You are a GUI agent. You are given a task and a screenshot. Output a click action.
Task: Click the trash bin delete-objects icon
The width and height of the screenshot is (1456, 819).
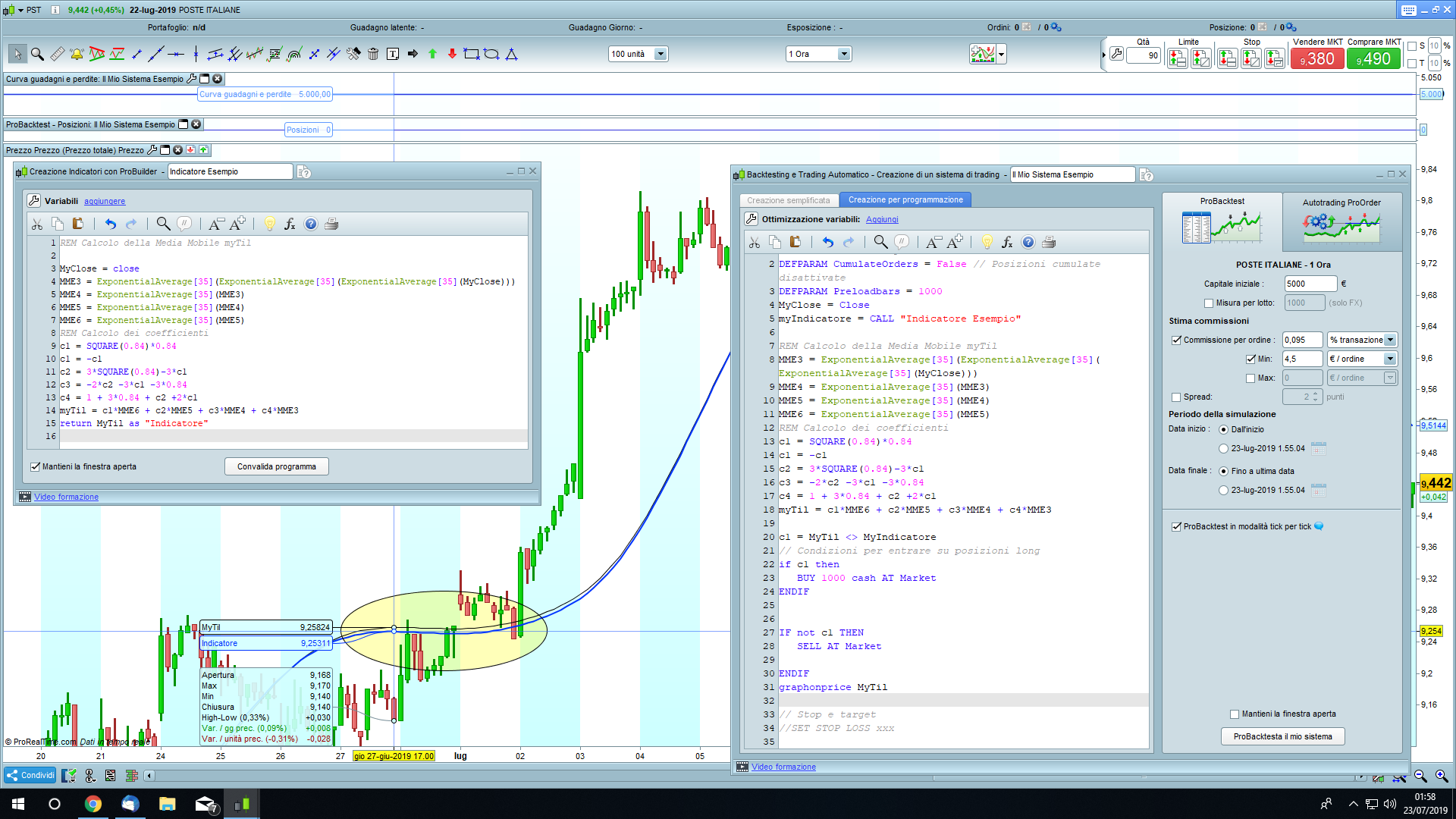tap(373, 54)
